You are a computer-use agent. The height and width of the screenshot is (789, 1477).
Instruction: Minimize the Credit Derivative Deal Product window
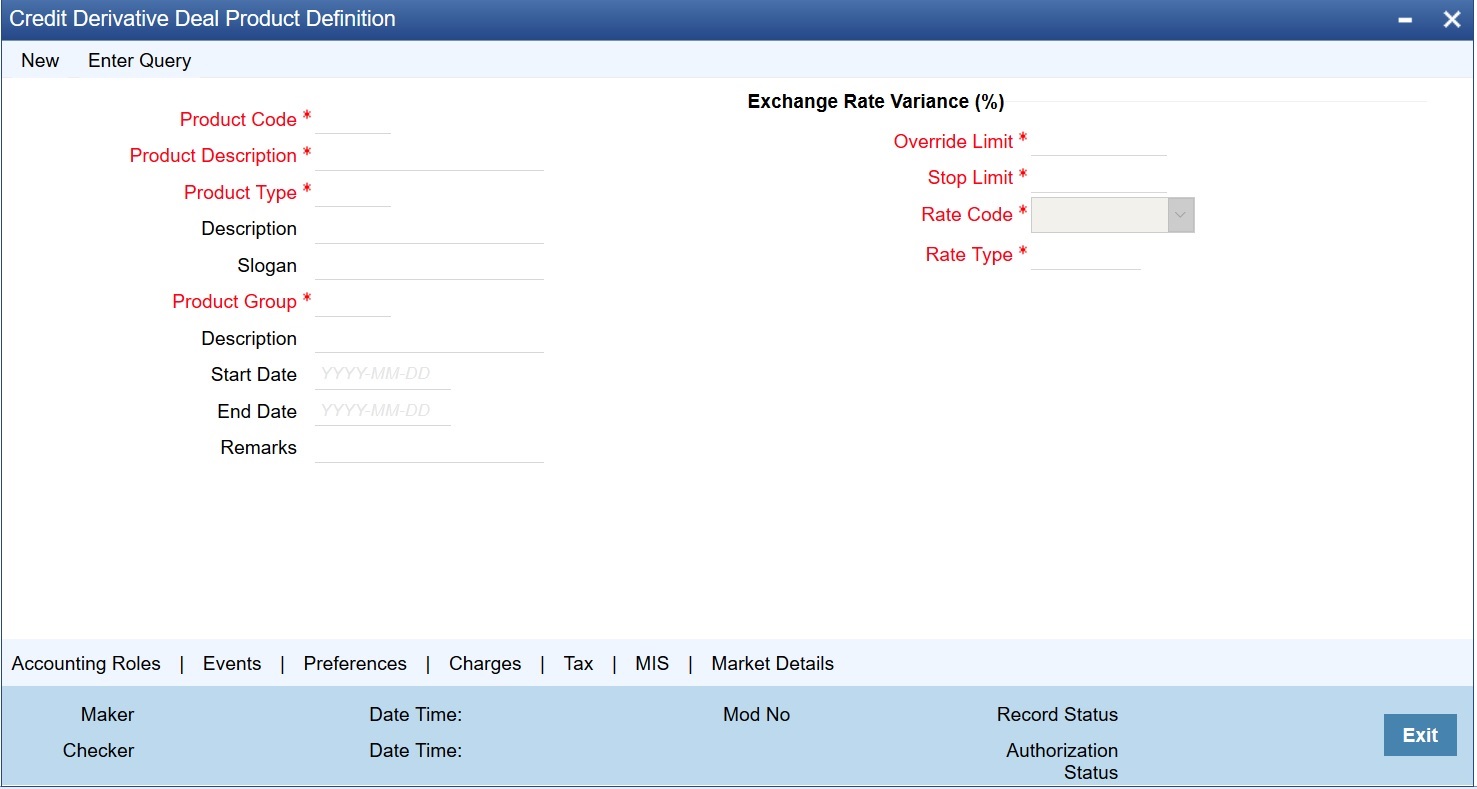click(x=1405, y=20)
